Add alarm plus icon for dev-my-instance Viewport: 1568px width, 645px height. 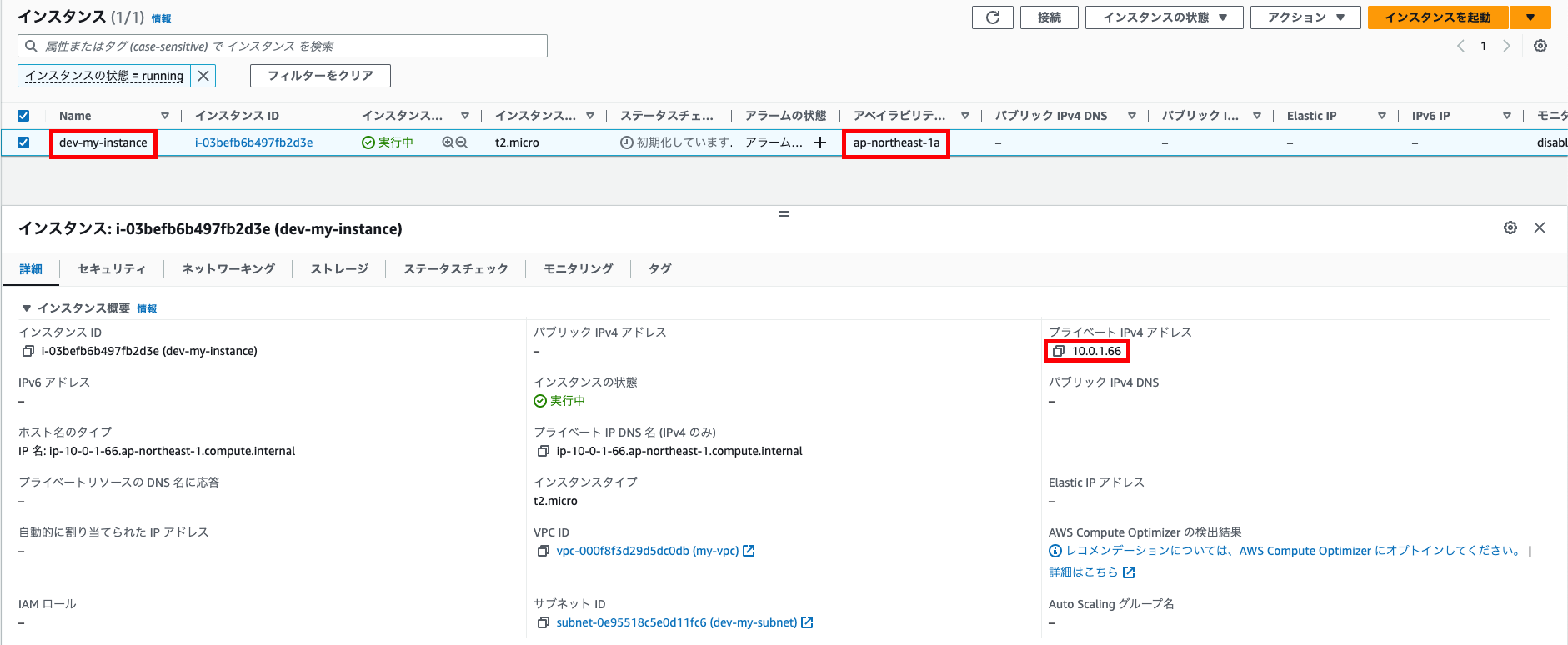pos(820,142)
